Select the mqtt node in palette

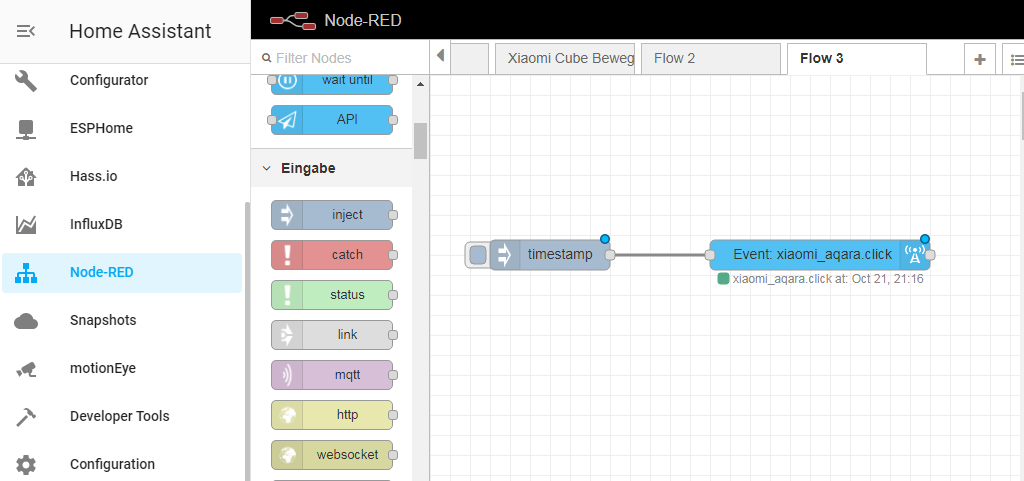point(332,375)
